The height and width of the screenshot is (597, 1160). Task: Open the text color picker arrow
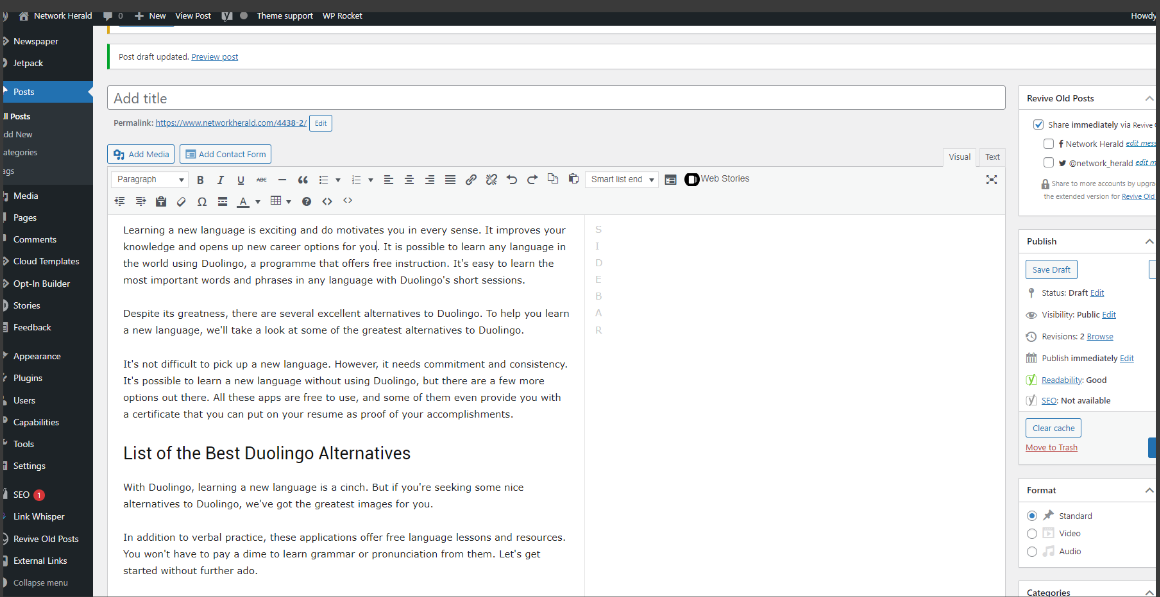point(258,201)
